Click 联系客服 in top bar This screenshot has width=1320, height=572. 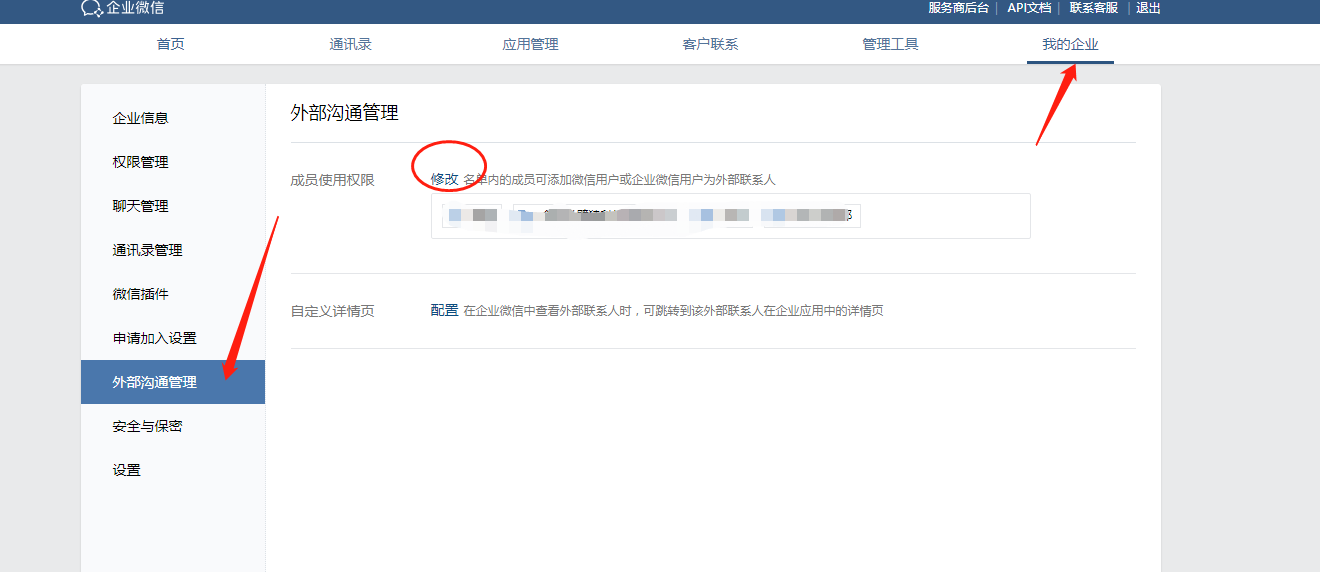point(1094,8)
